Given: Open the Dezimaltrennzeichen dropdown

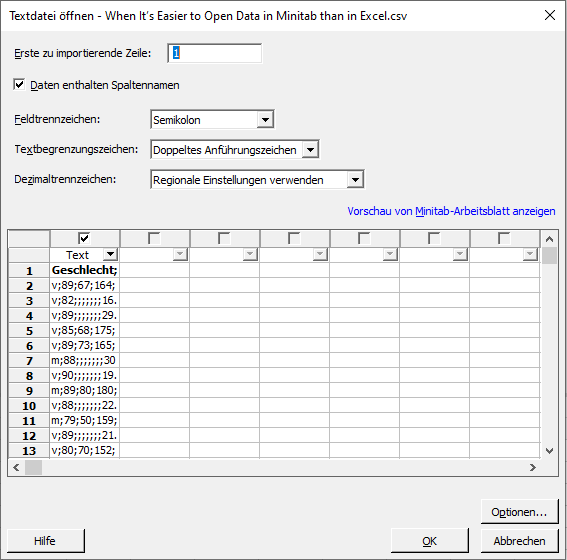Looking at the screenshot, I should pyautogui.click(x=257, y=180).
